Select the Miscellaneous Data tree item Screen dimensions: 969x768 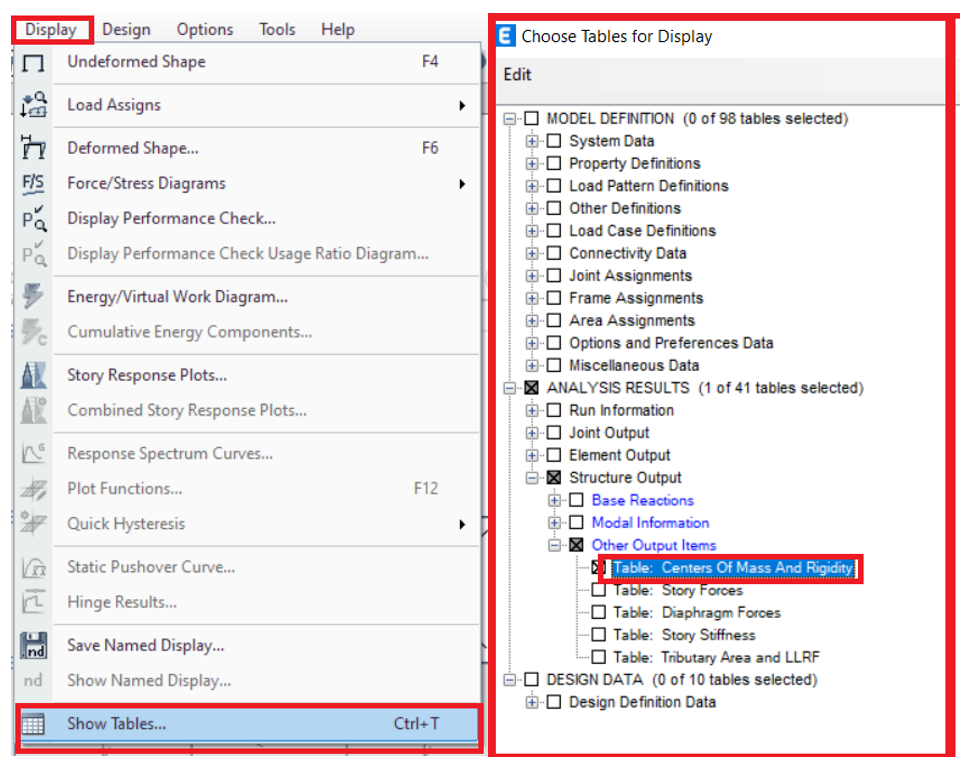(x=634, y=365)
